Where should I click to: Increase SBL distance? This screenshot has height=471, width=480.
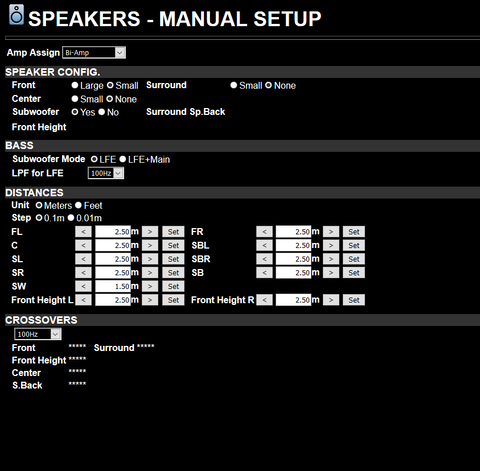(x=331, y=245)
